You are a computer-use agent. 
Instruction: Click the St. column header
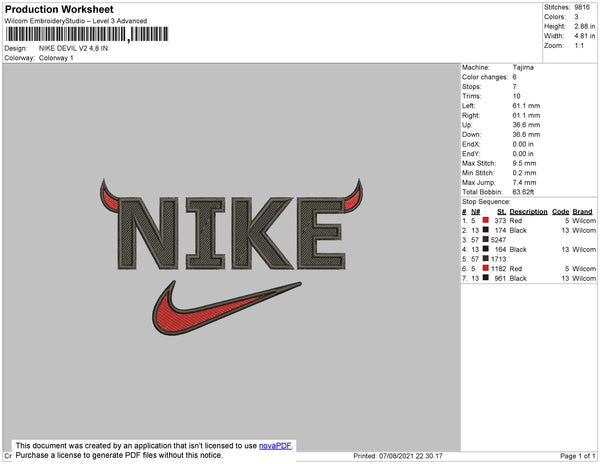(501, 212)
